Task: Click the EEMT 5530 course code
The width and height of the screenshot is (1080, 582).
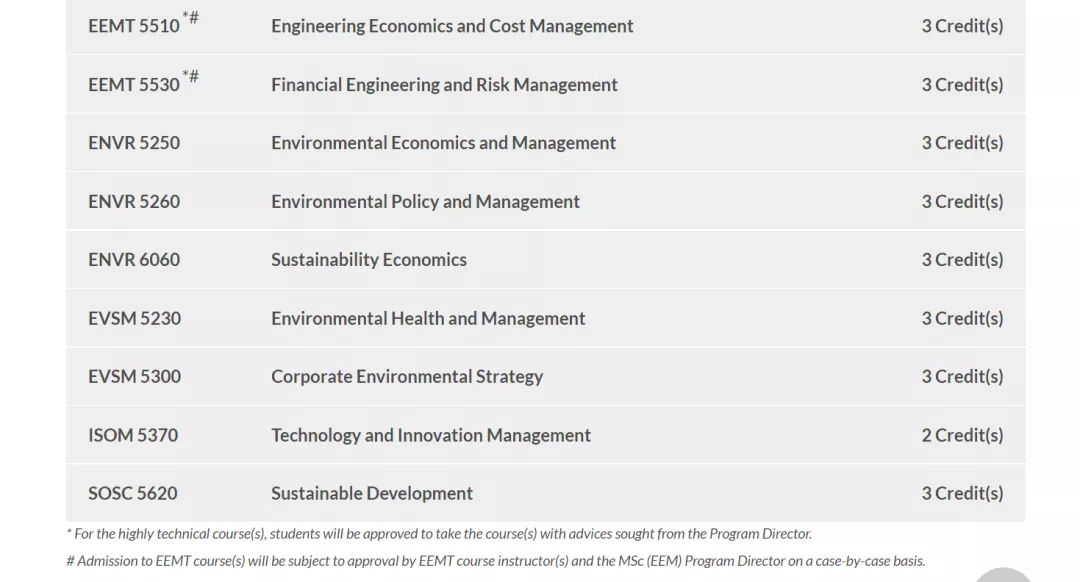Action: [x=134, y=85]
